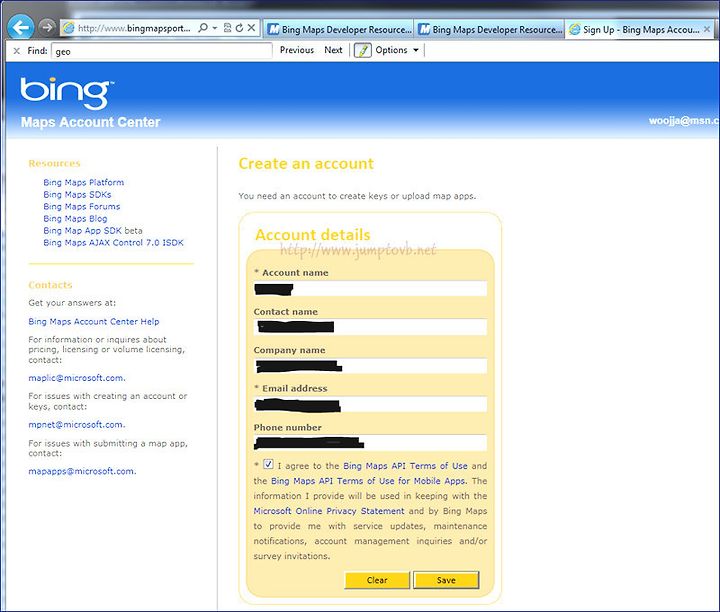Image resolution: width=720 pixels, height=612 pixels.
Task: Click the Maps Account Center title
Action: (x=90, y=122)
